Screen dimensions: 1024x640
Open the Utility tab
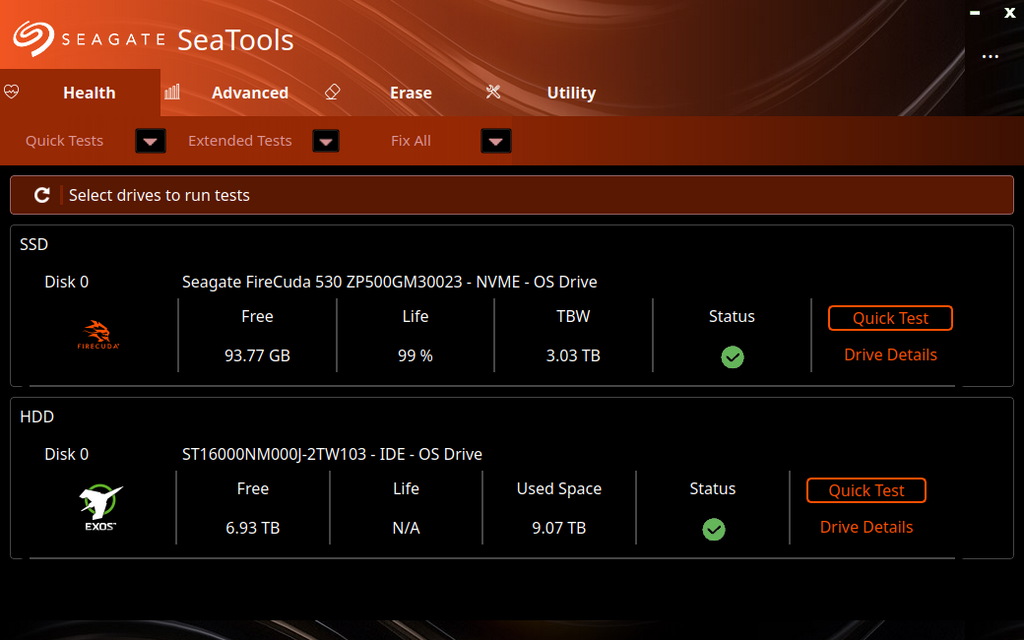pos(571,93)
